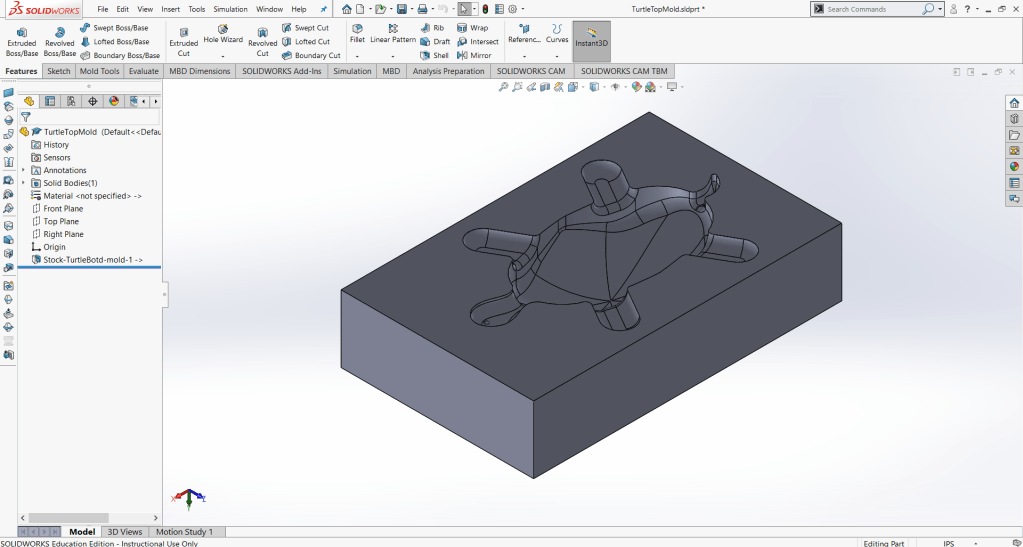Image resolution: width=1023 pixels, height=547 pixels.
Task: Click the Revolved Cut tool
Action: click(263, 36)
